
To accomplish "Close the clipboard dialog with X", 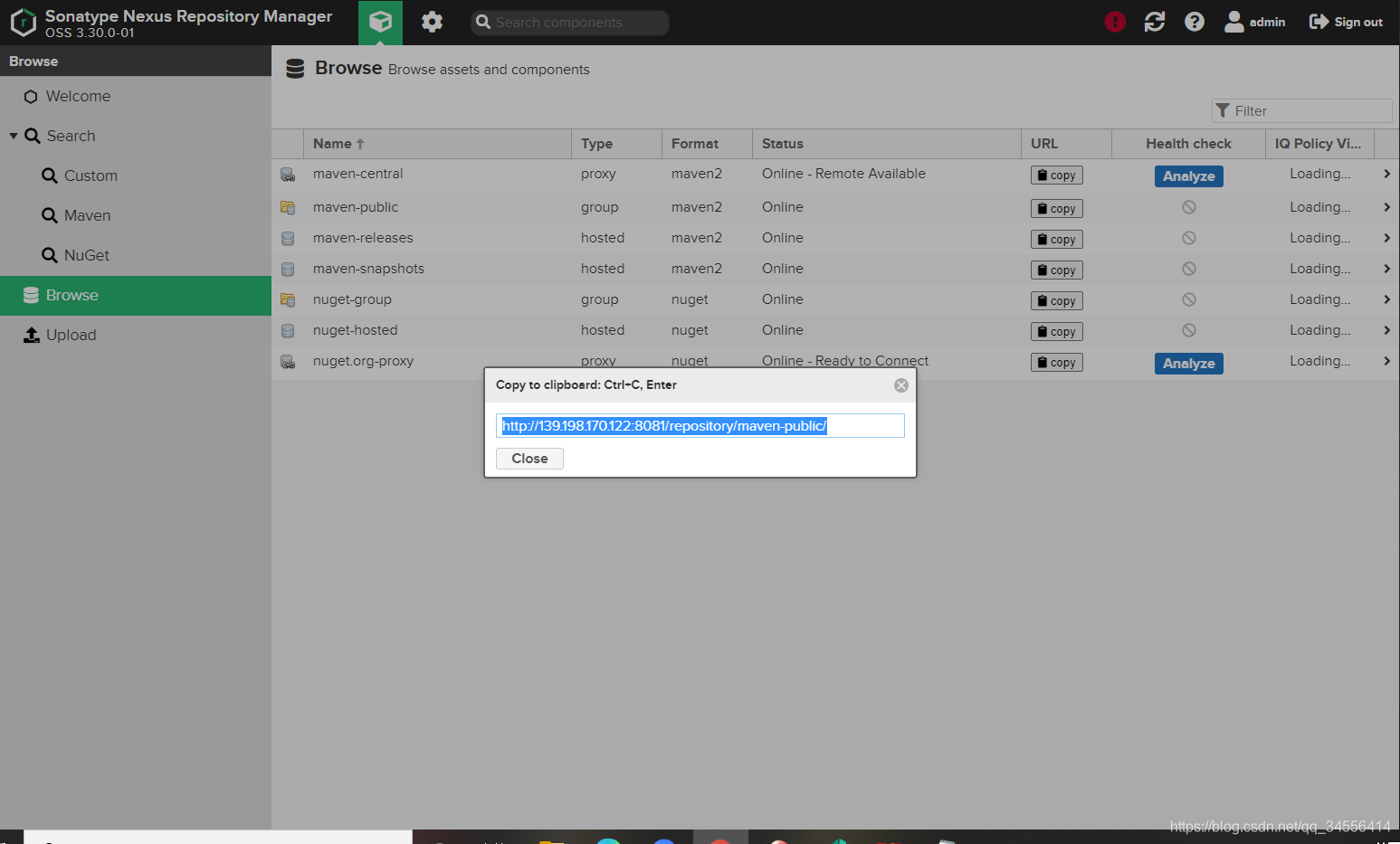I will pos(901,385).
